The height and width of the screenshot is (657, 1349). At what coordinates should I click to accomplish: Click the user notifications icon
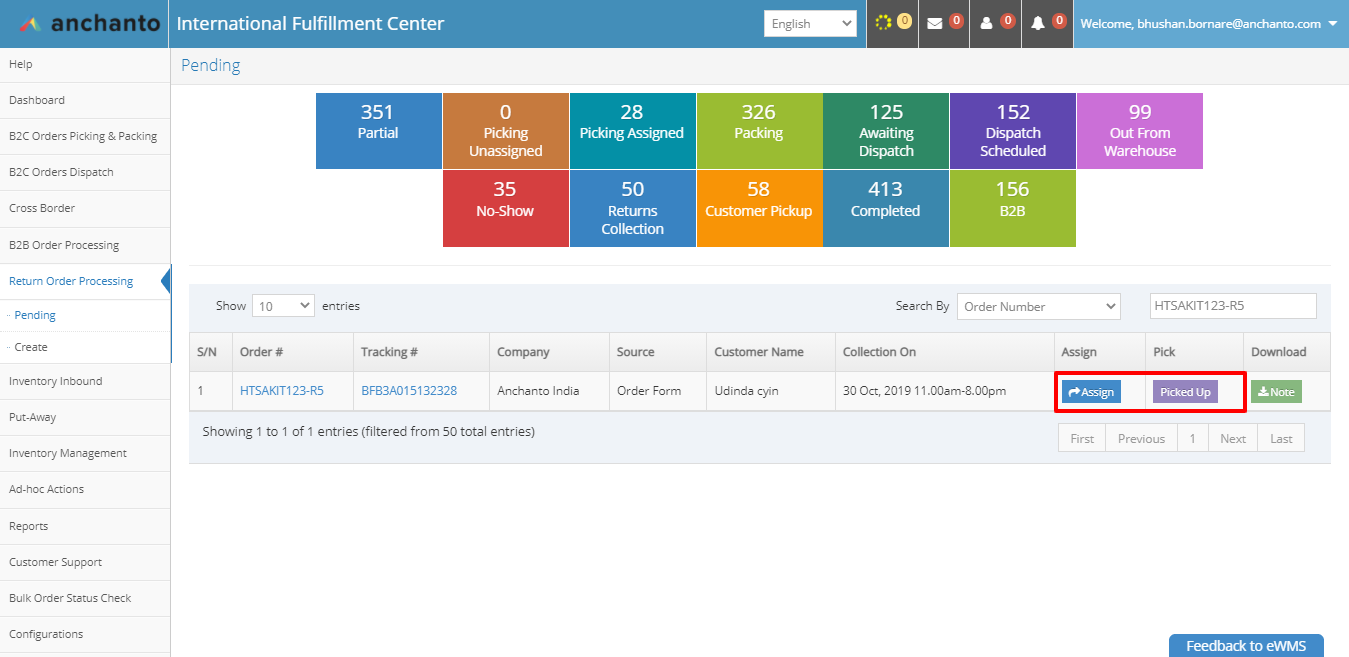987,23
